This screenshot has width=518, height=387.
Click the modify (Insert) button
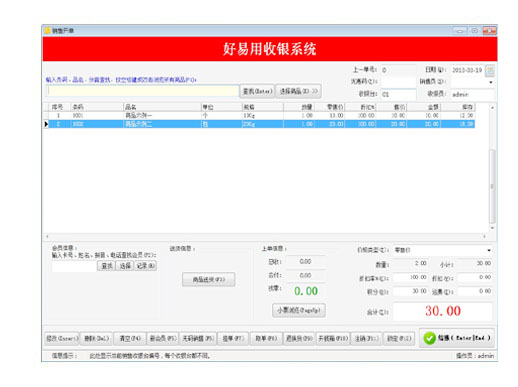(x=62, y=339)
